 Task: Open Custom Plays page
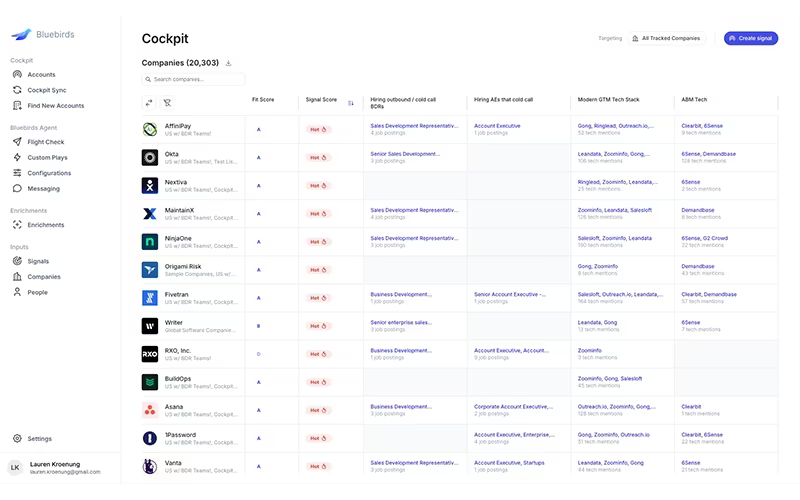tap(47, 158)
